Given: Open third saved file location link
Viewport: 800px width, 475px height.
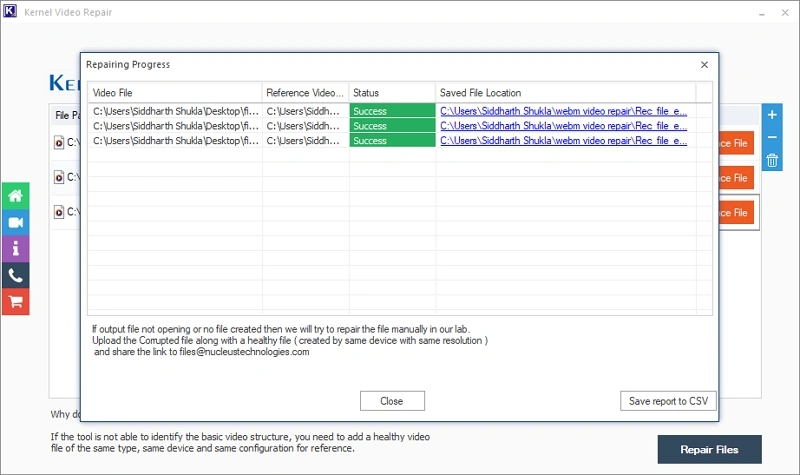Looking at the screenshot, I should pos(563,141).
